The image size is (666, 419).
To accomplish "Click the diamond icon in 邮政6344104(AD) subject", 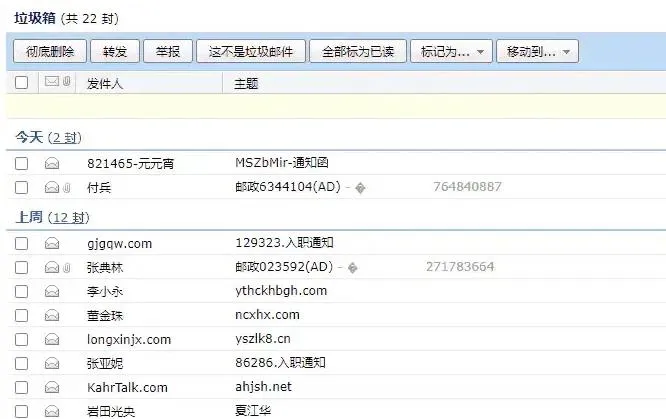I will [360, 188].
